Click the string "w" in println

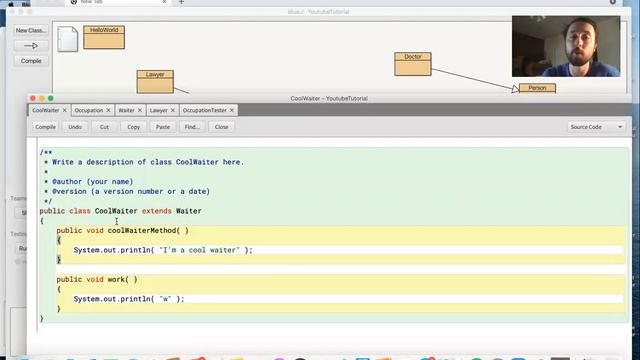point(165,299)
